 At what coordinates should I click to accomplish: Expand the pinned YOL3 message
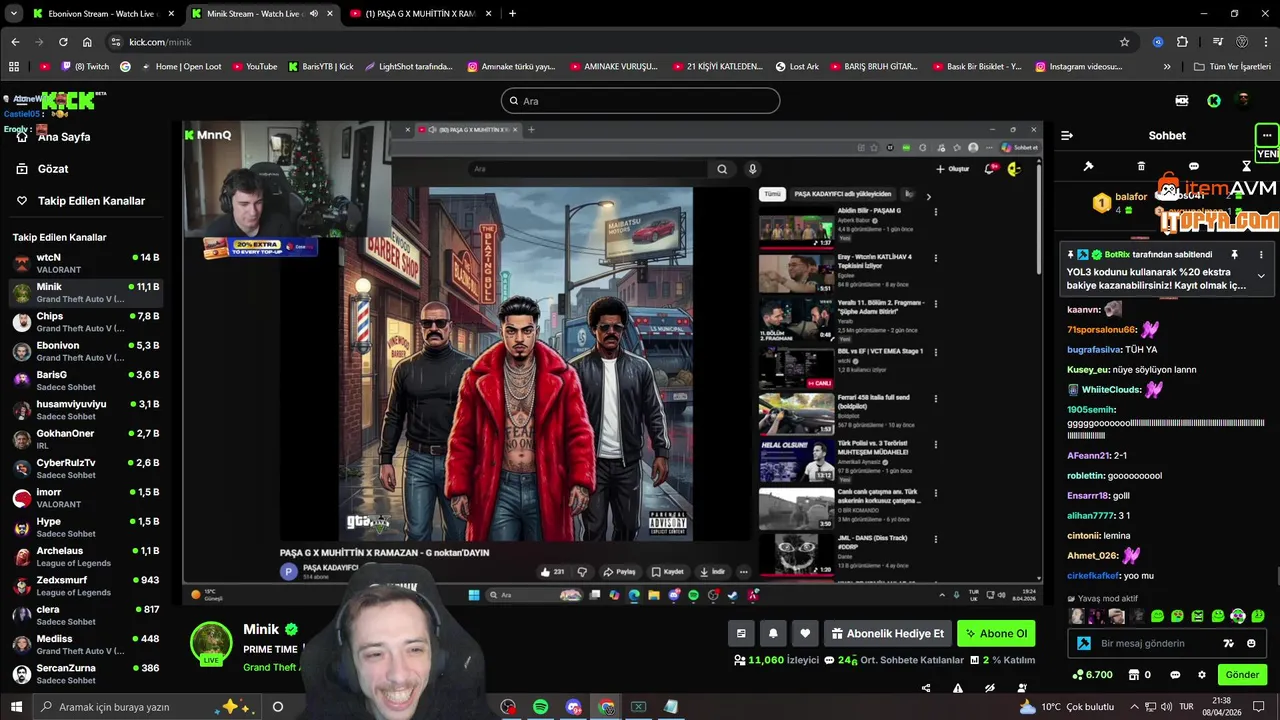tap(1261, 276)
